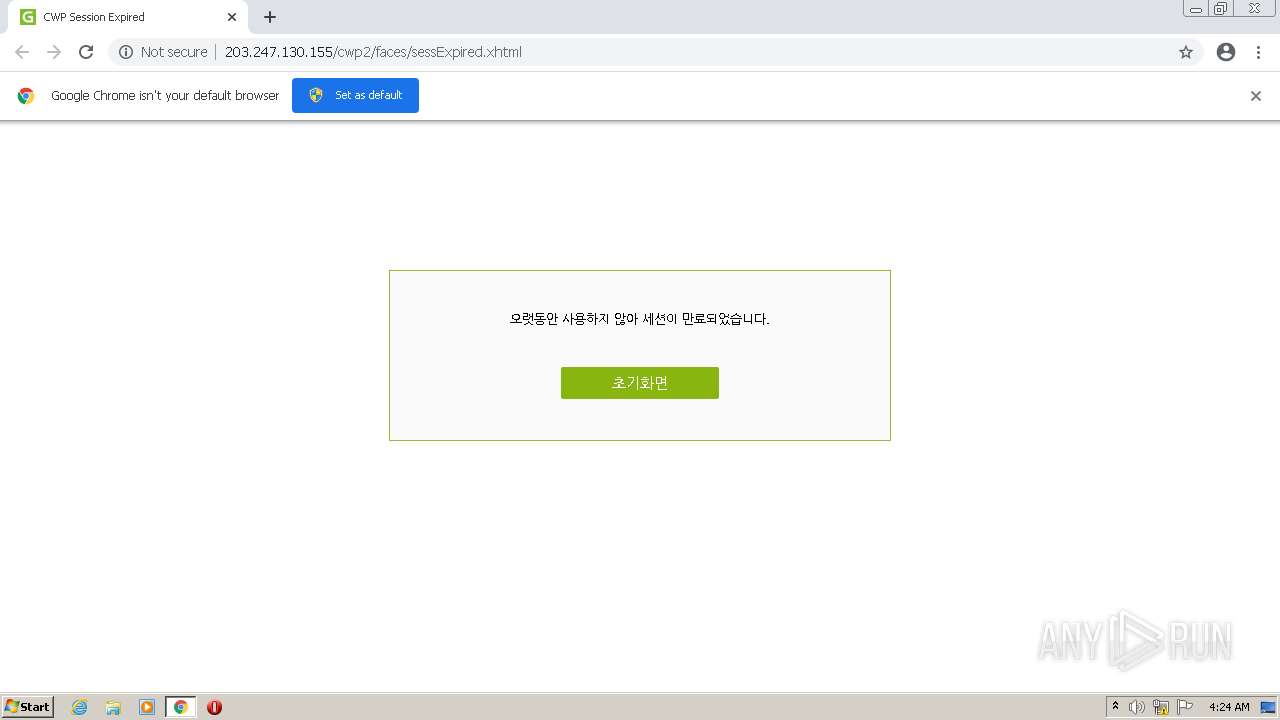Open the Chrome three-dot menu
The image size is (1280, 720).
1258,52
